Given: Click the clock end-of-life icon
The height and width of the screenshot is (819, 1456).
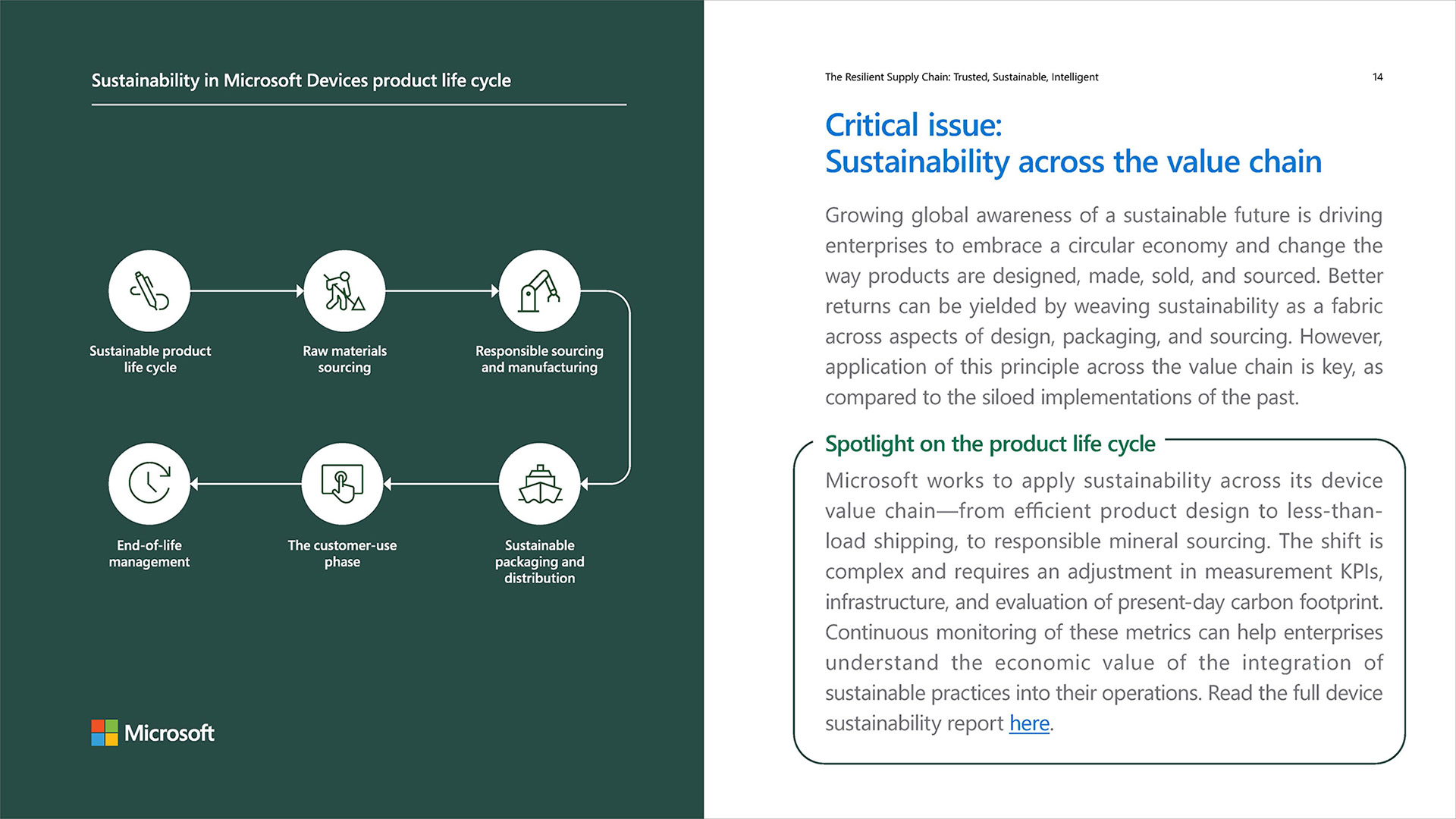Looking at the screenshot, I should tap(149, 484).
